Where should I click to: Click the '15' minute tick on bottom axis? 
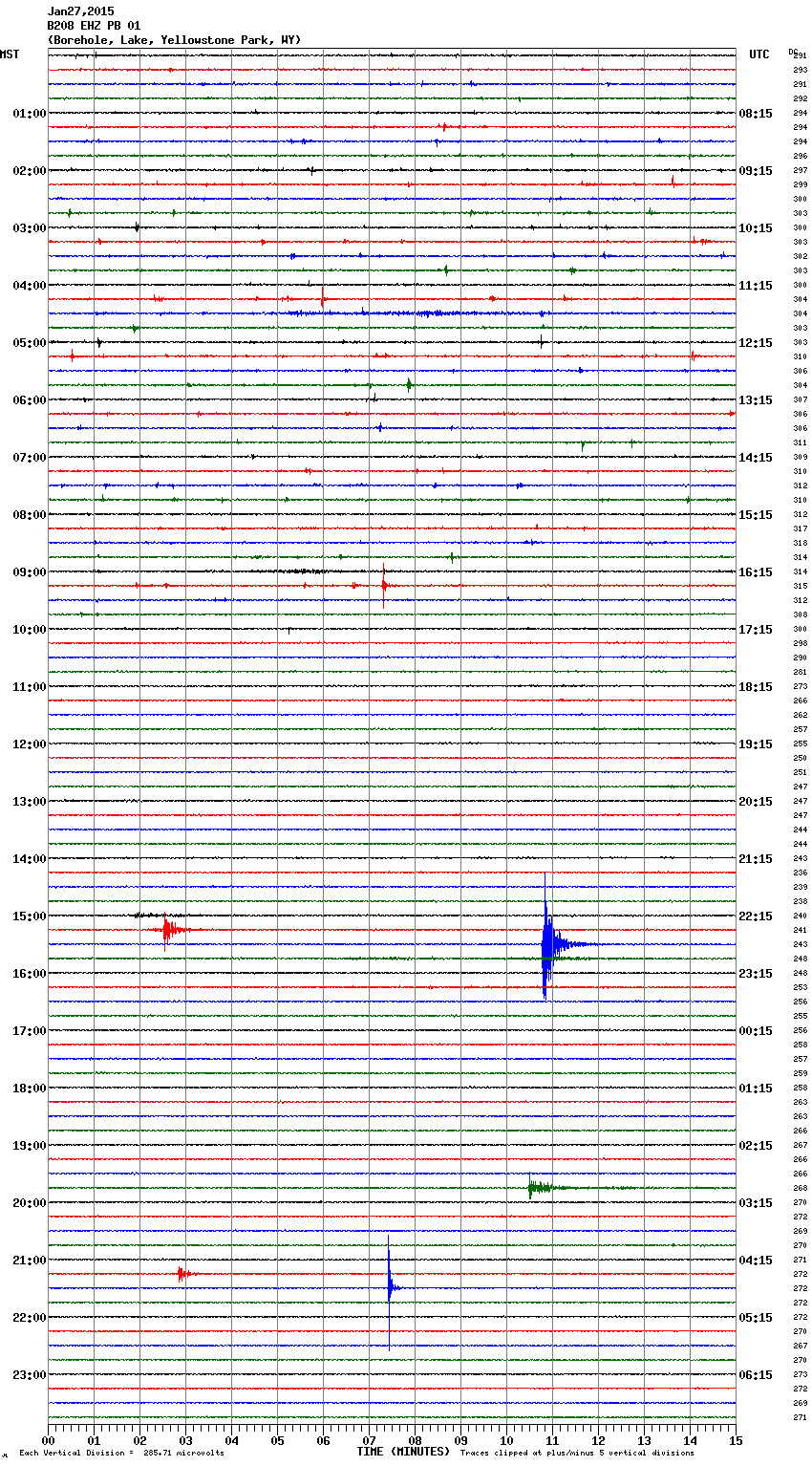(x=736, y=1439)
